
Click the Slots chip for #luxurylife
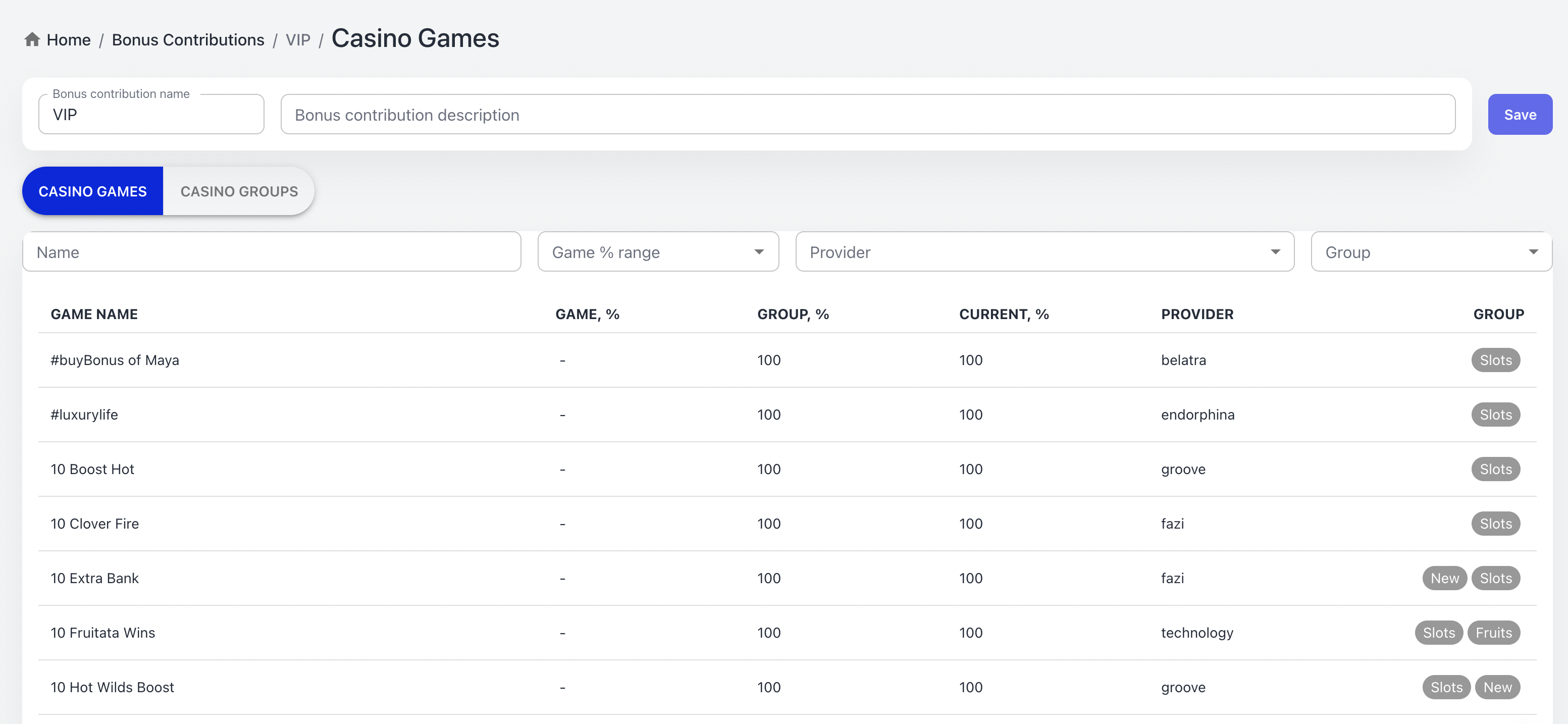(1496, 415)
